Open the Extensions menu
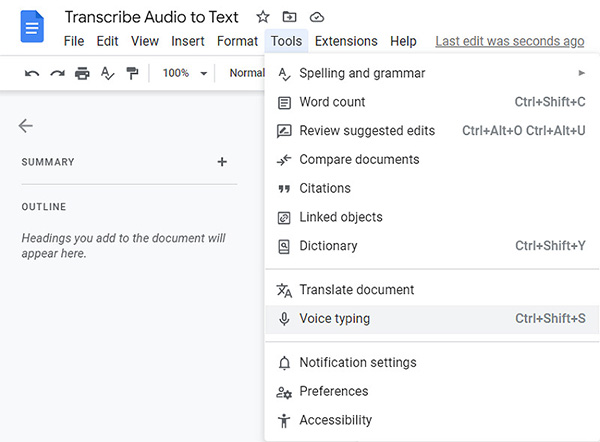This screenshot has height=442, width=600. [346, 41]
